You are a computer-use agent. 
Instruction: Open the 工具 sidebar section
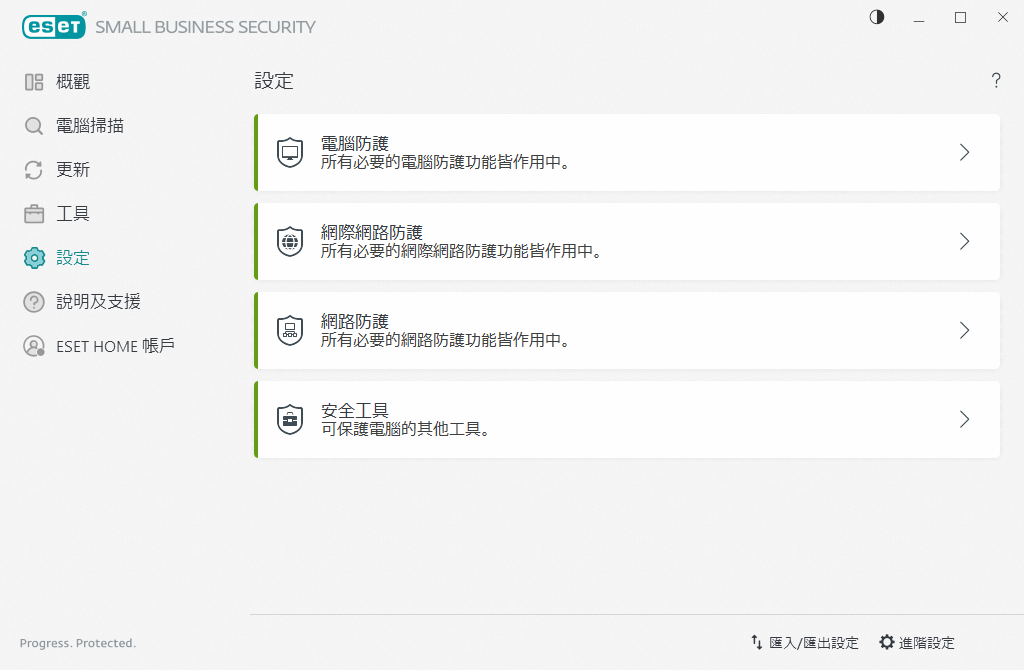pos(73,214)
